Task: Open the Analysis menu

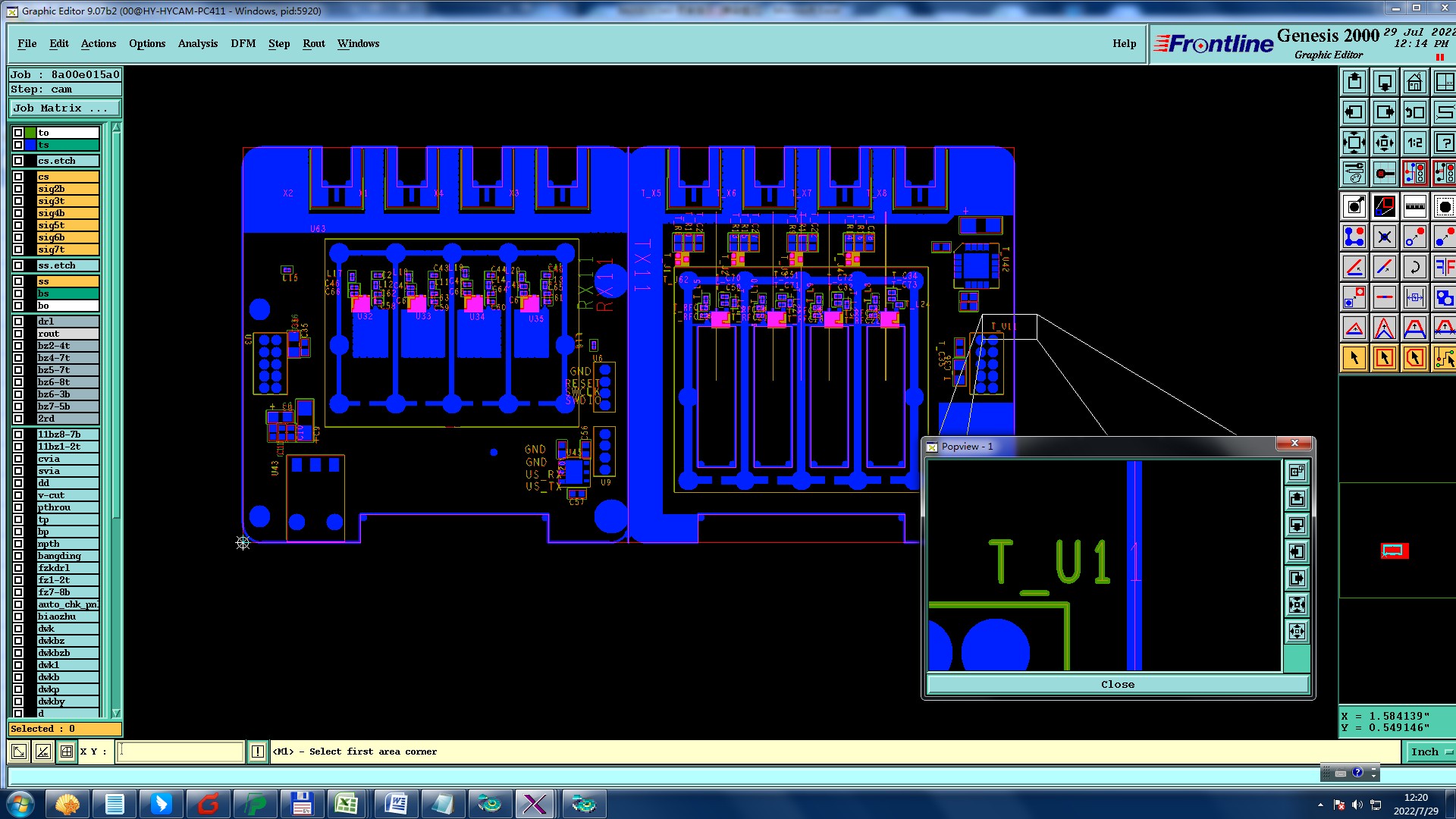Action: 197,43
